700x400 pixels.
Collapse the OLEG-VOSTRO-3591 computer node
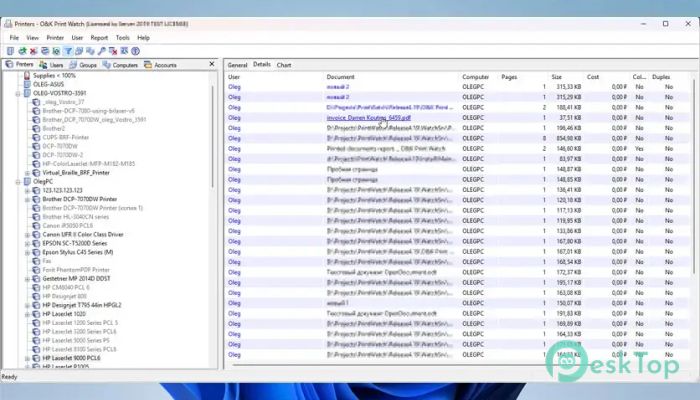pos(18,93)
